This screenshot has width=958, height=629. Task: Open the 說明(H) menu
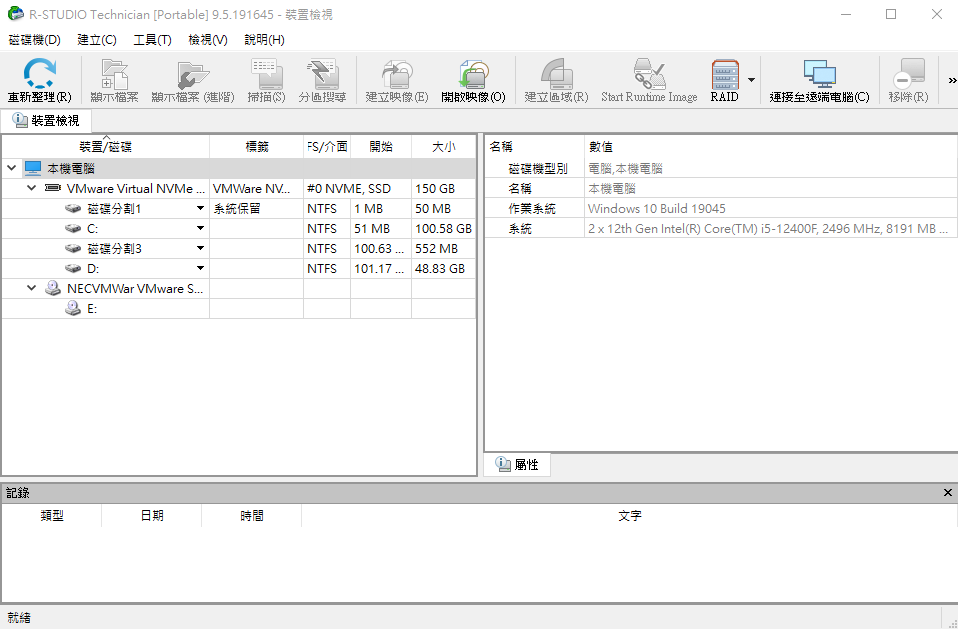click(264, 40)
